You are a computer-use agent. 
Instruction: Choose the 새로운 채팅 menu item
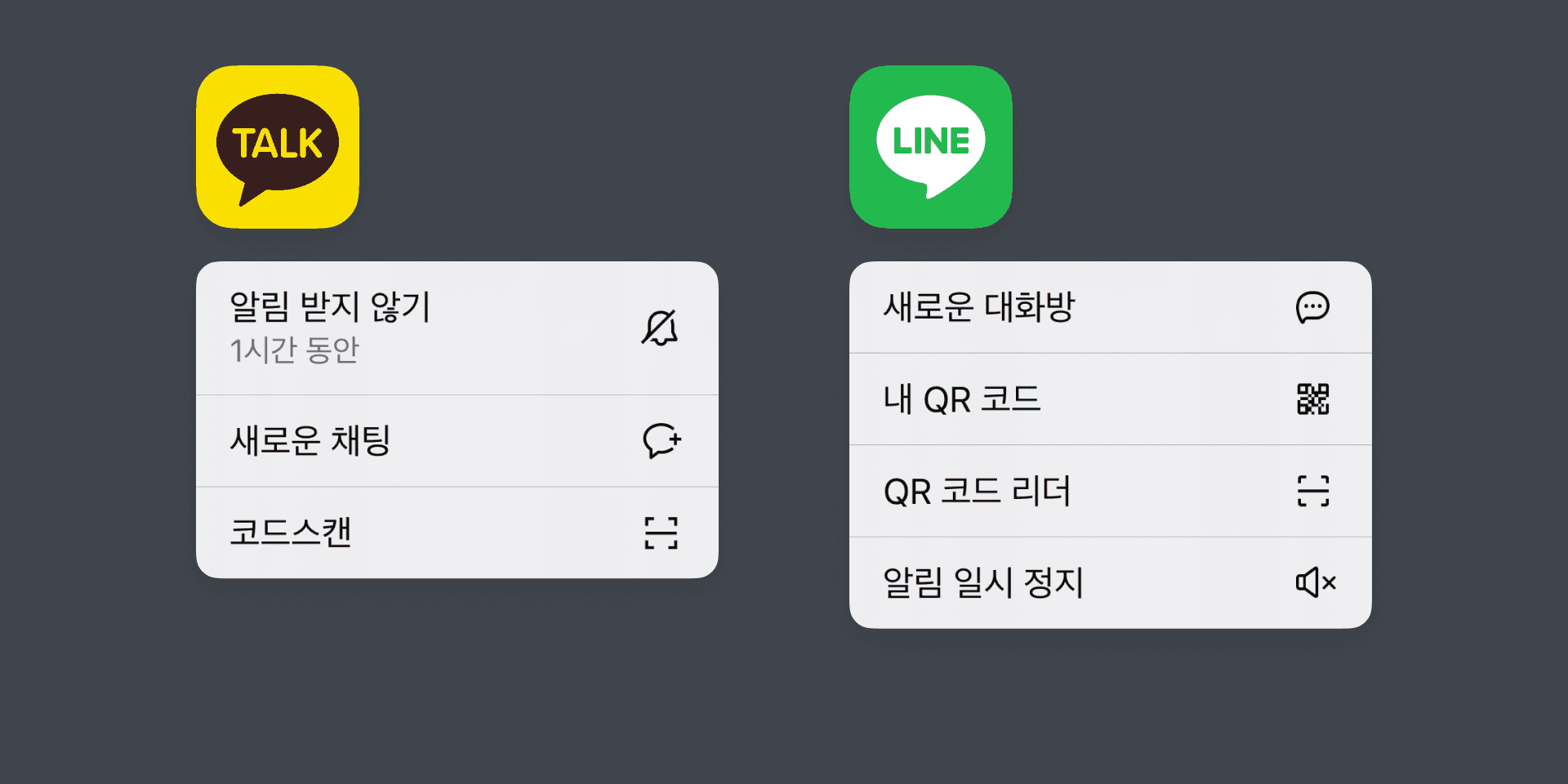[x=457, y=441]
